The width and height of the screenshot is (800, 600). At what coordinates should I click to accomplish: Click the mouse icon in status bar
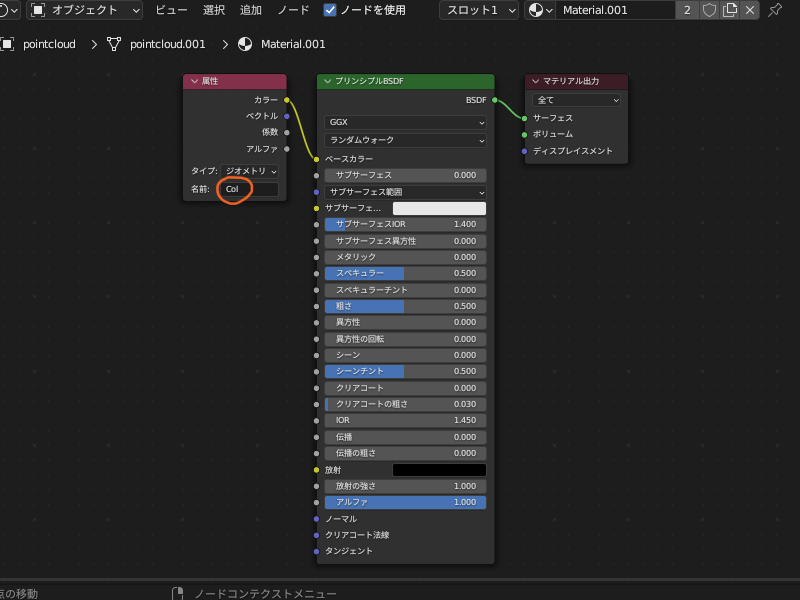[177, 593]
